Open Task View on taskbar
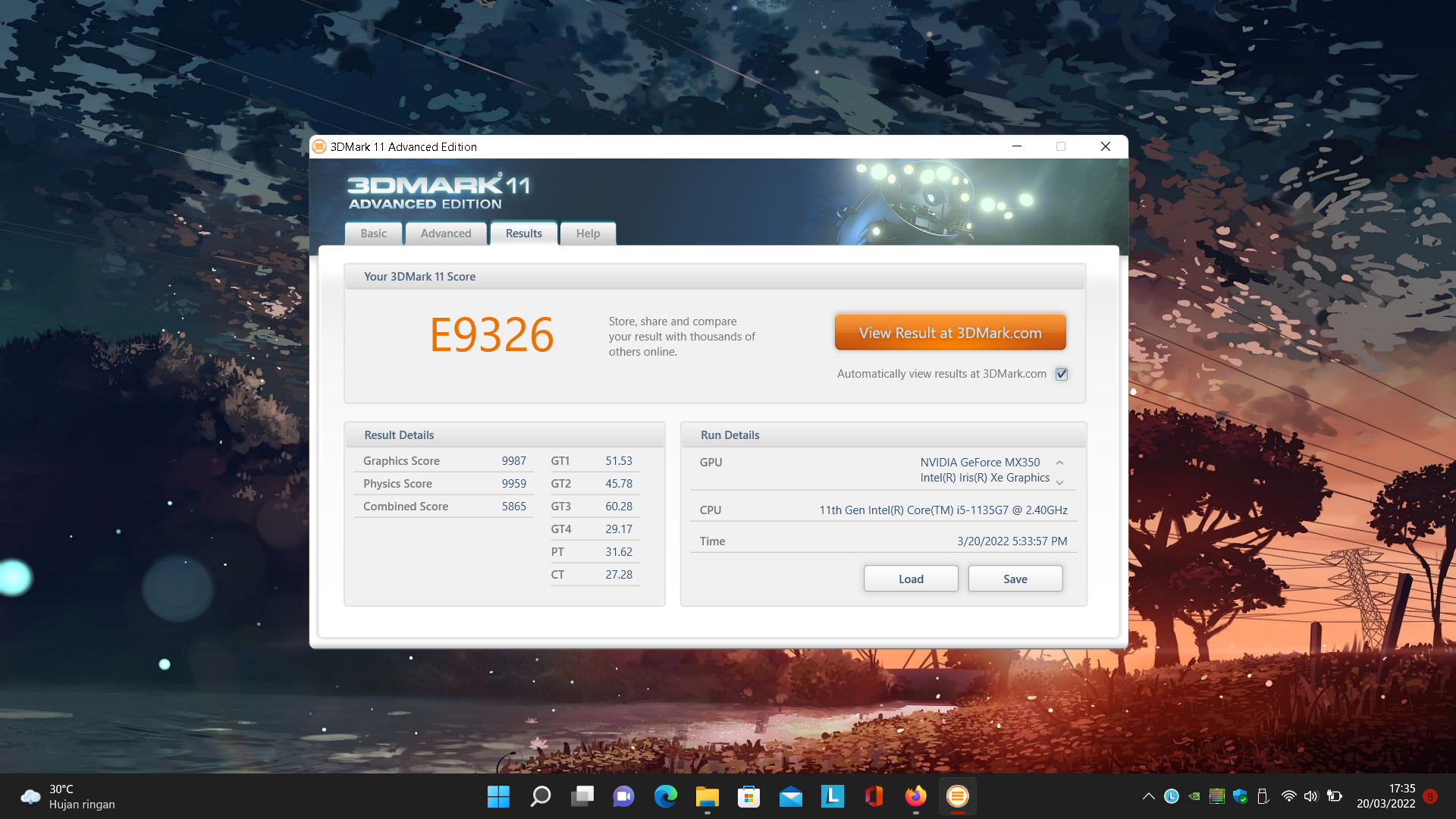This screenshot has height=819, width=1456. tap(582, 796)
